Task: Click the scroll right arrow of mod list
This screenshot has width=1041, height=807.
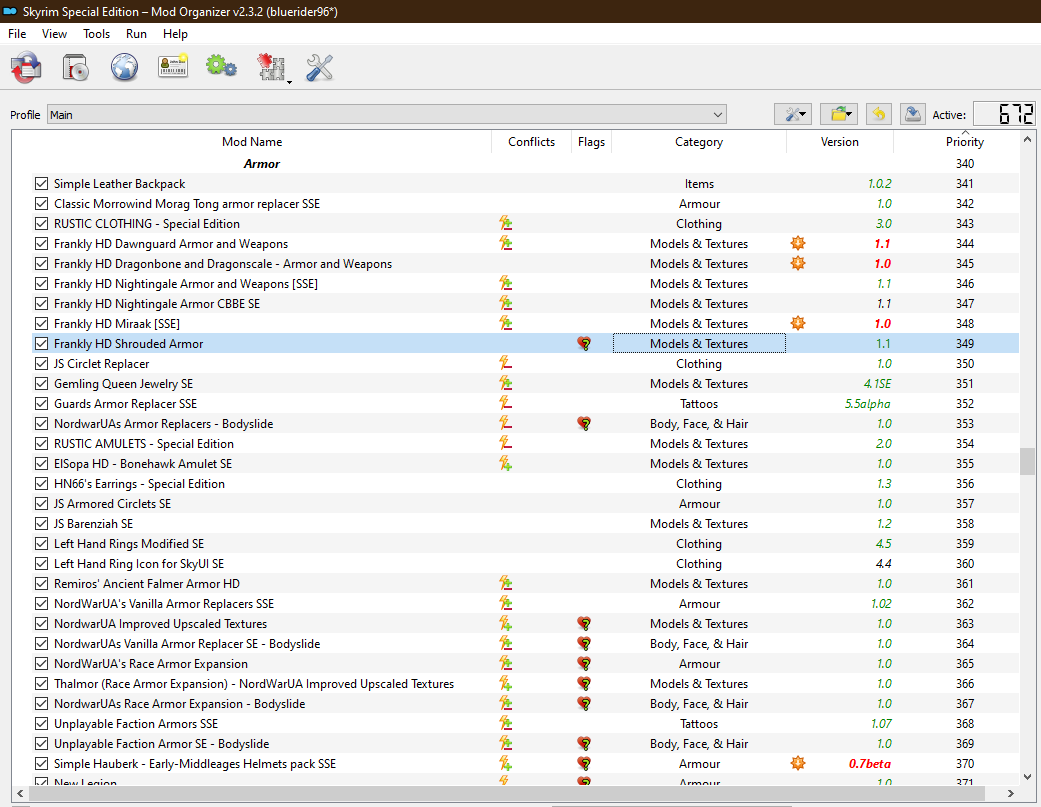Action: click(1010, 793)
